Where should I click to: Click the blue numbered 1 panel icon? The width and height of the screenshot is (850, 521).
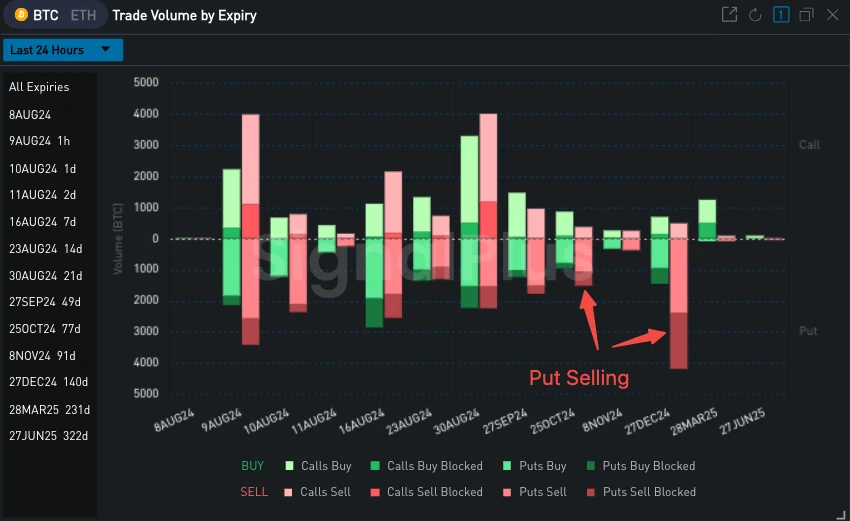(781, 15)
